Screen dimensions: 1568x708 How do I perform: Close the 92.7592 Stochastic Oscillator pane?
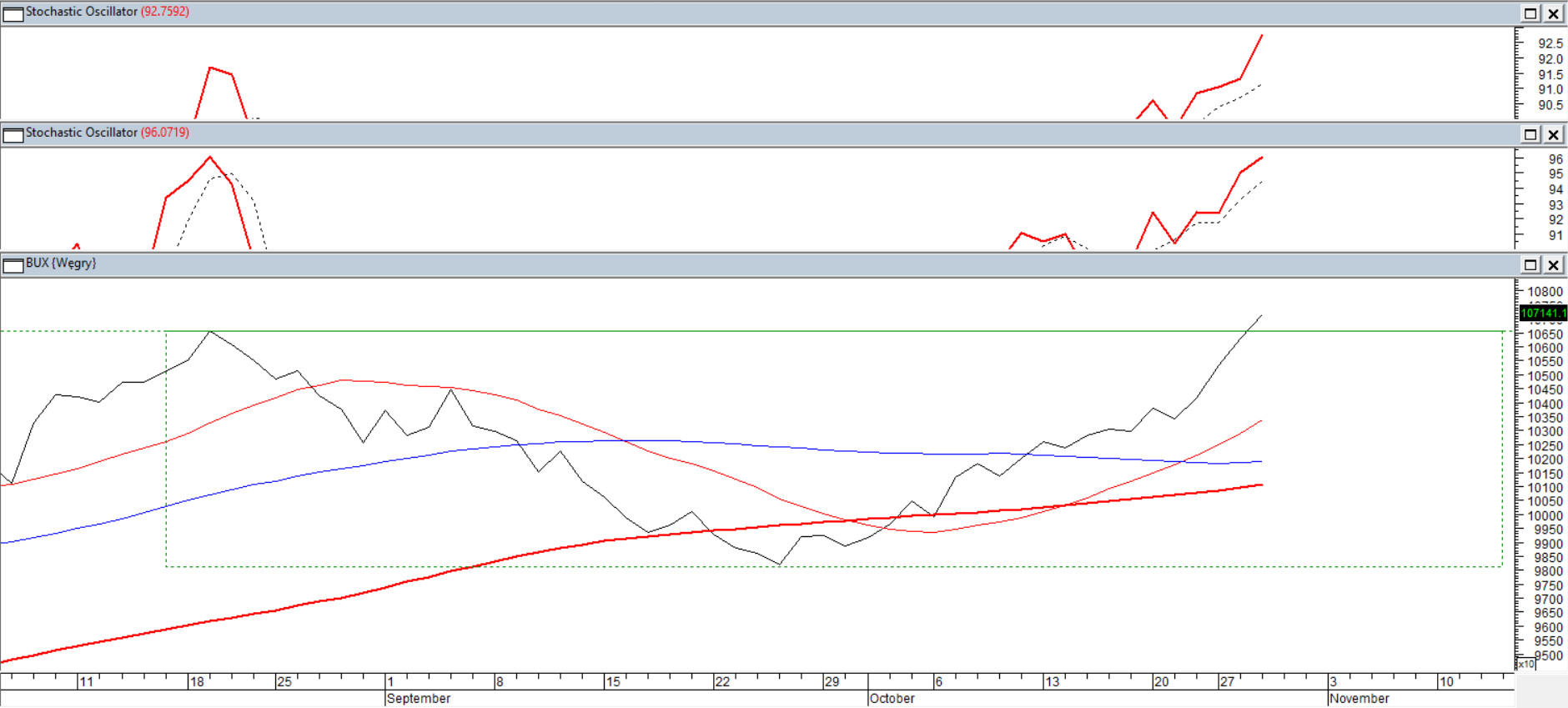1553,13
